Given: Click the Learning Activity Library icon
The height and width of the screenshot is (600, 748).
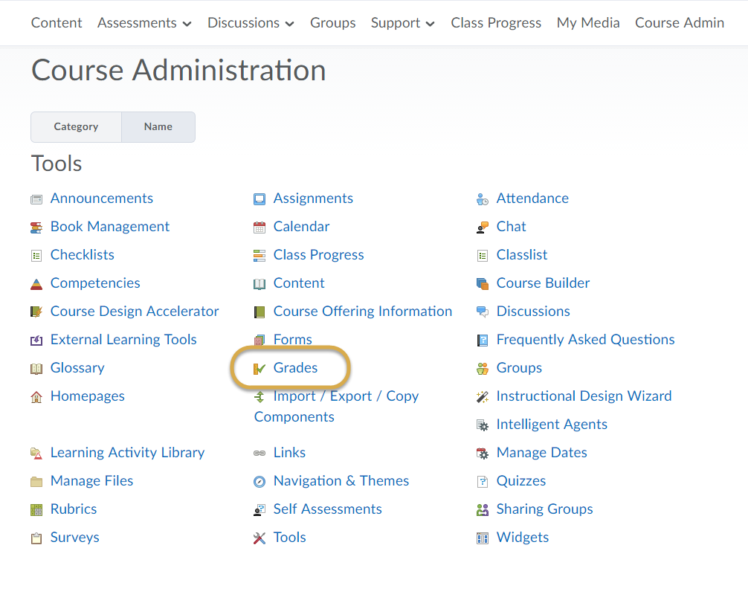Looking at the screenshot, I should [x=36, y=453].
